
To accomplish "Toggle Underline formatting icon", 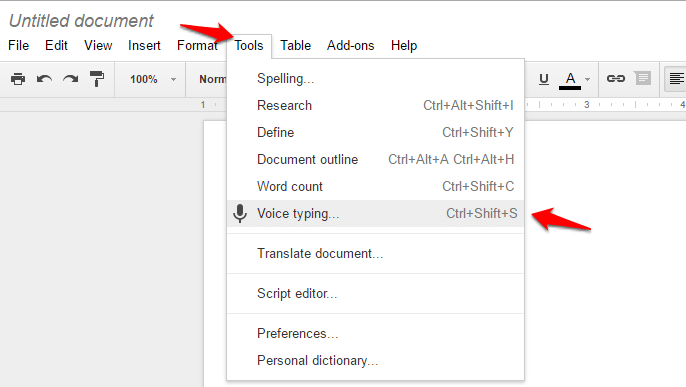I will coord(544,79).
